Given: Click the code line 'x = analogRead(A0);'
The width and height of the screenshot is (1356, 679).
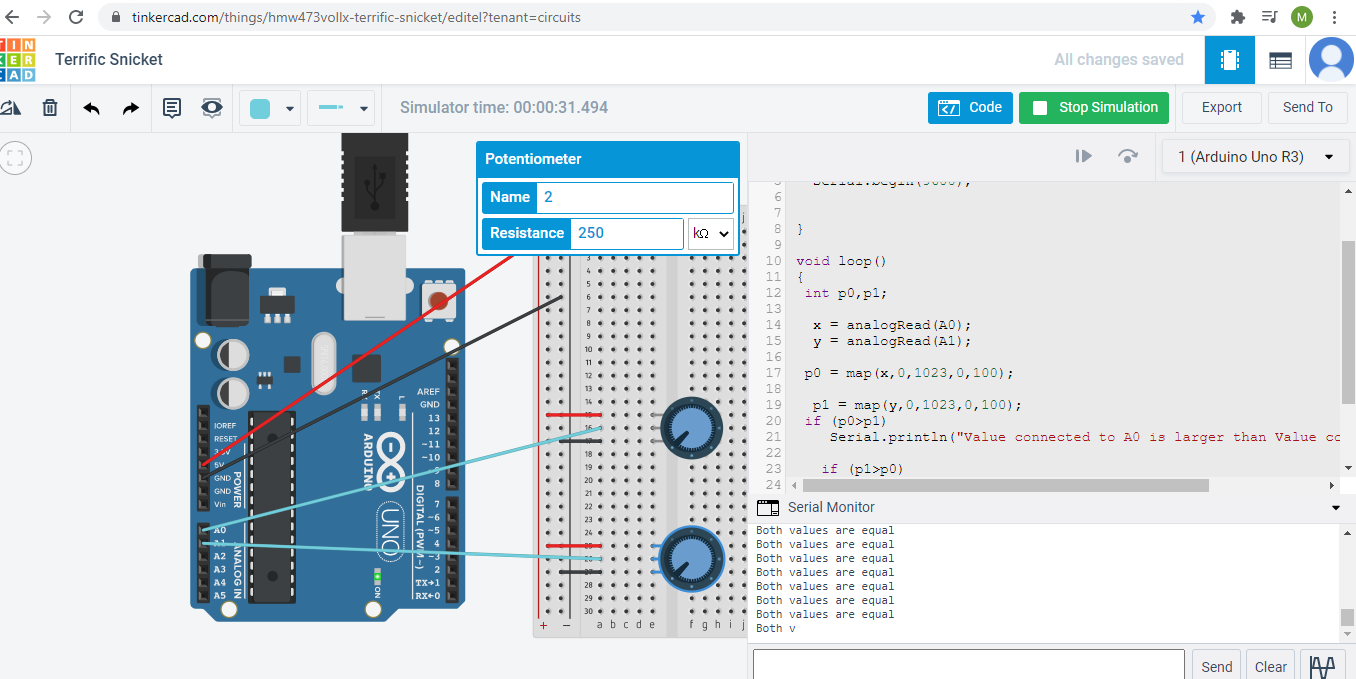Looking at the screenshot, I should pyautogui.click(x=892, y=325).
